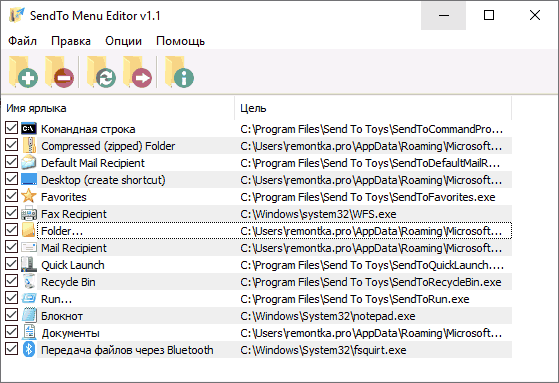This screenshot has width=559, height=383.
Task: Click the remove shortcut folder icon with minus
Action: pyautogui.click(x=59, y=72)
